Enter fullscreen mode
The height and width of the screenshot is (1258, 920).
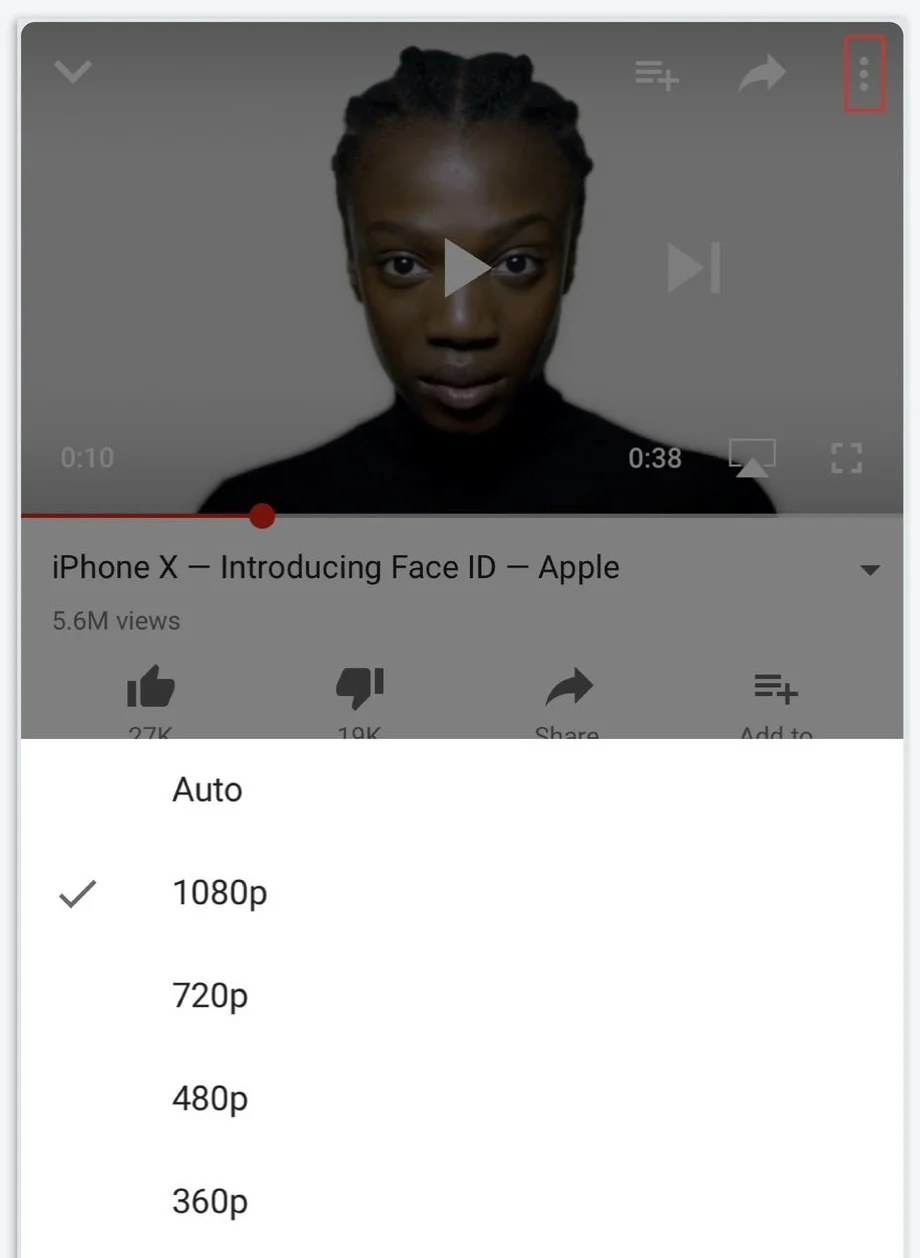[x=846, y=458]
